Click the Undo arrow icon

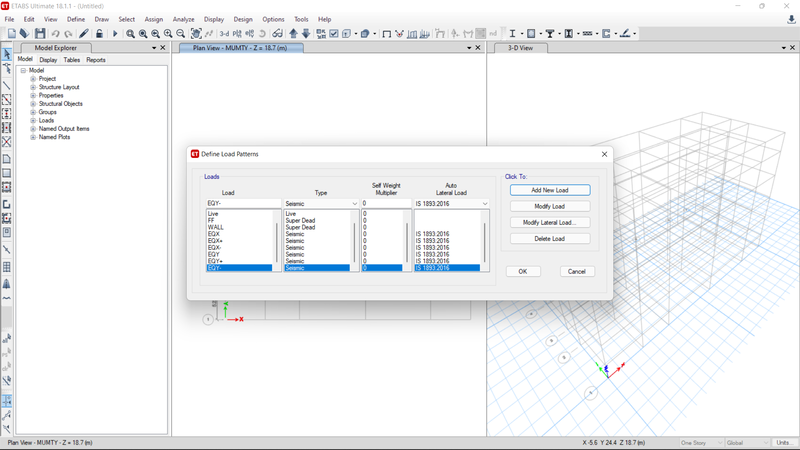(x=55, y=34)
